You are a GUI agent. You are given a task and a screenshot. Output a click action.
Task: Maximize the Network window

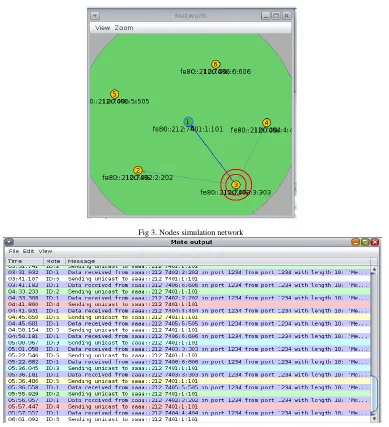pos(276,16)
